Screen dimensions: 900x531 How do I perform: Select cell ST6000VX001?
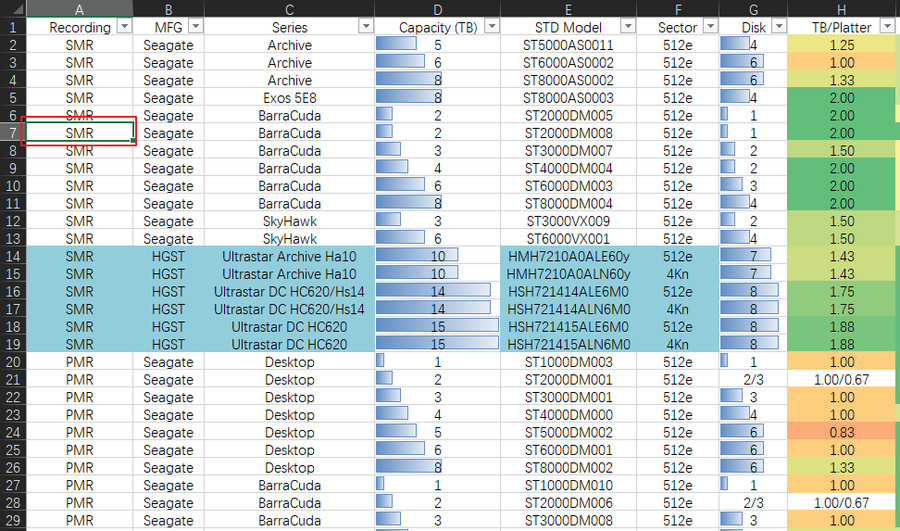click(x=568, y=238)
